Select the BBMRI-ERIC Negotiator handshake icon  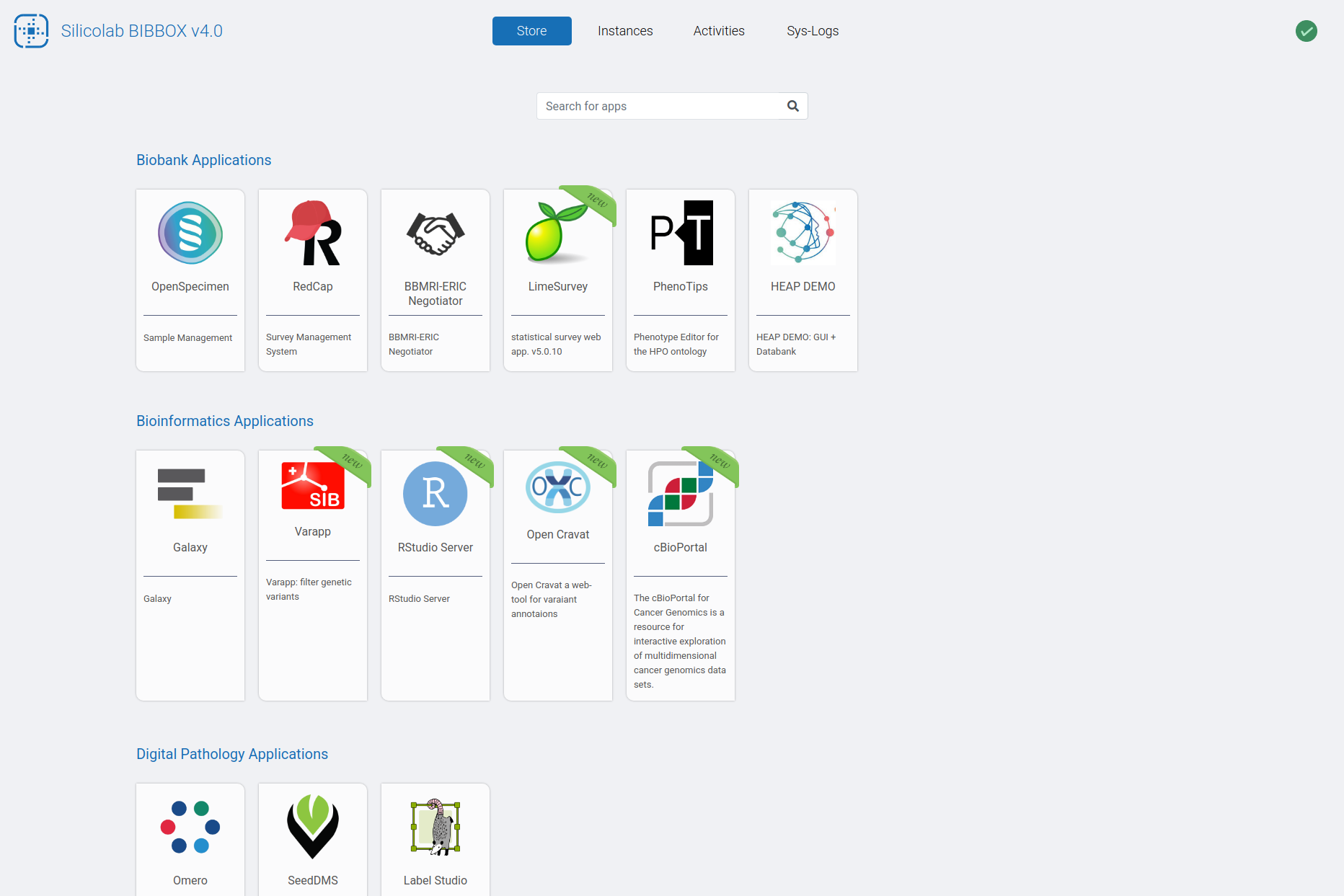tap(436, 233)
